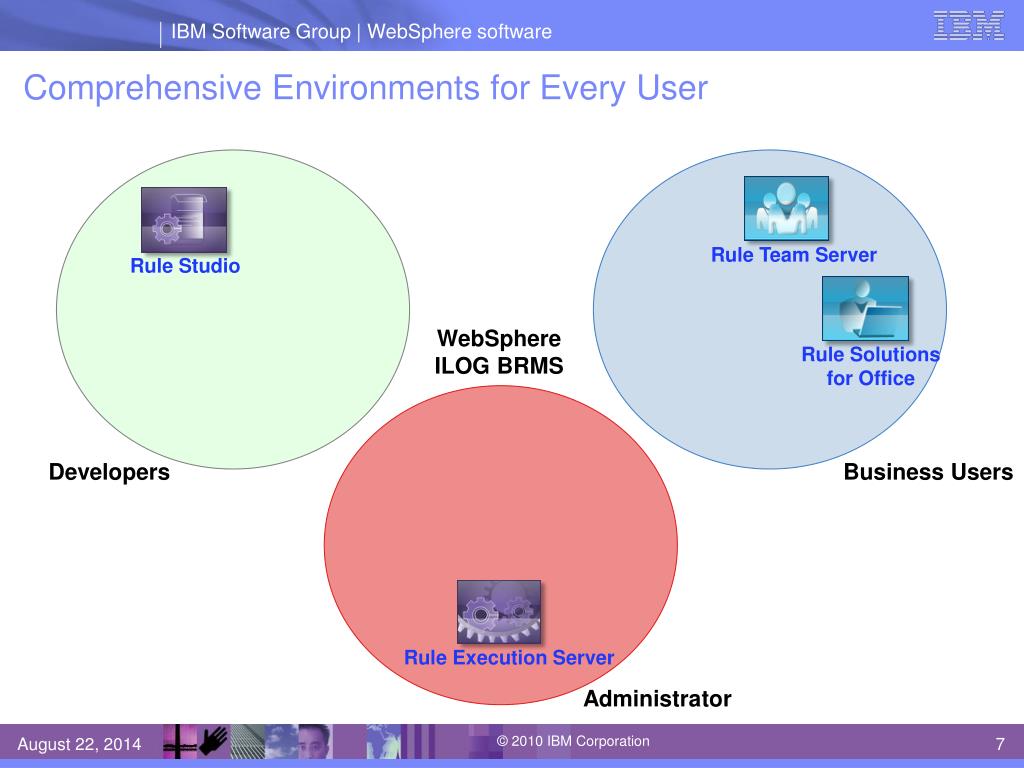The height and width of the screenshot is (768, 1024).
Task: Click the Rule Studio icon
Action: point(184,220)
